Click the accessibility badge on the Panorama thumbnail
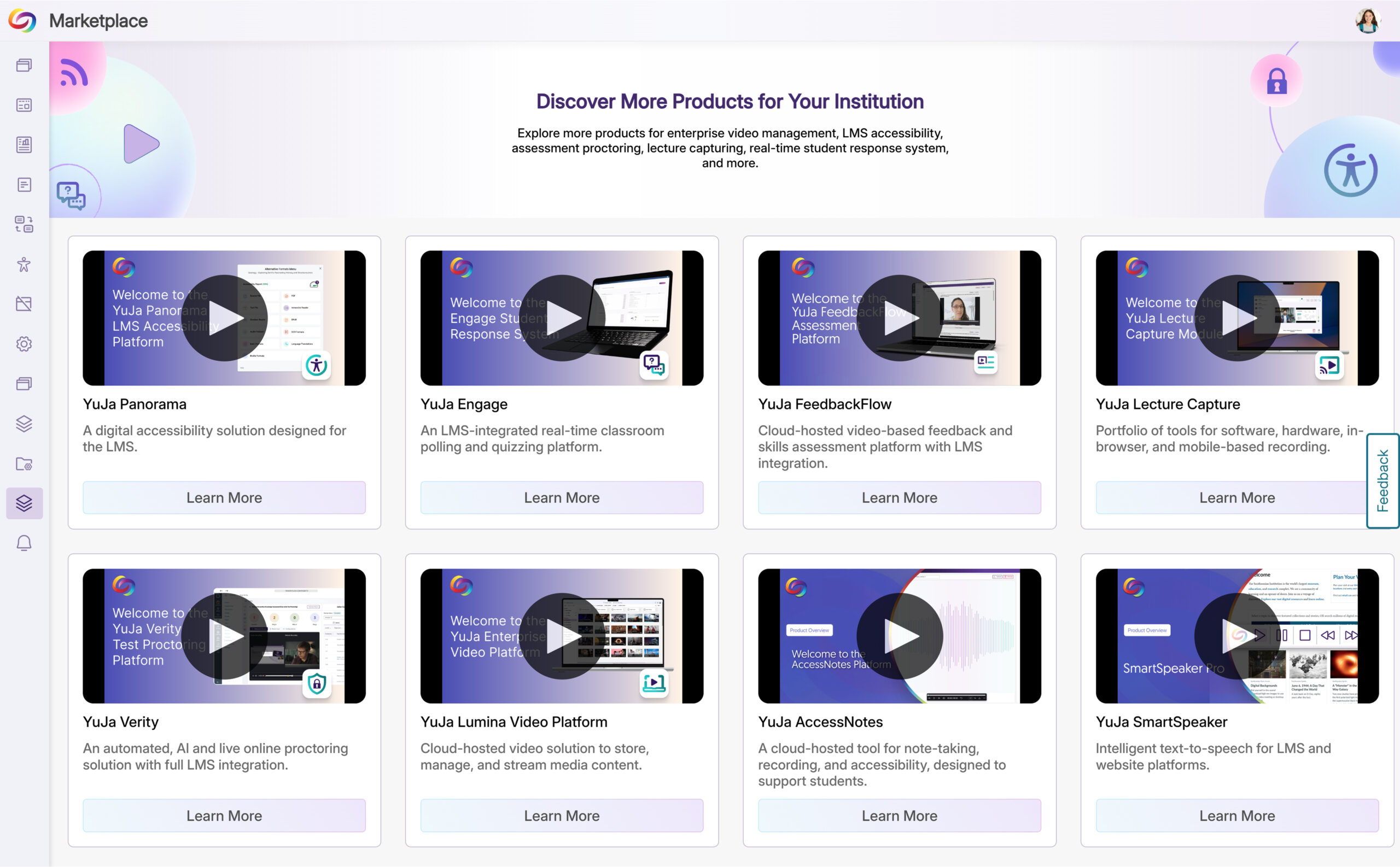1400x867 pixels. click(x=317, y=365)
